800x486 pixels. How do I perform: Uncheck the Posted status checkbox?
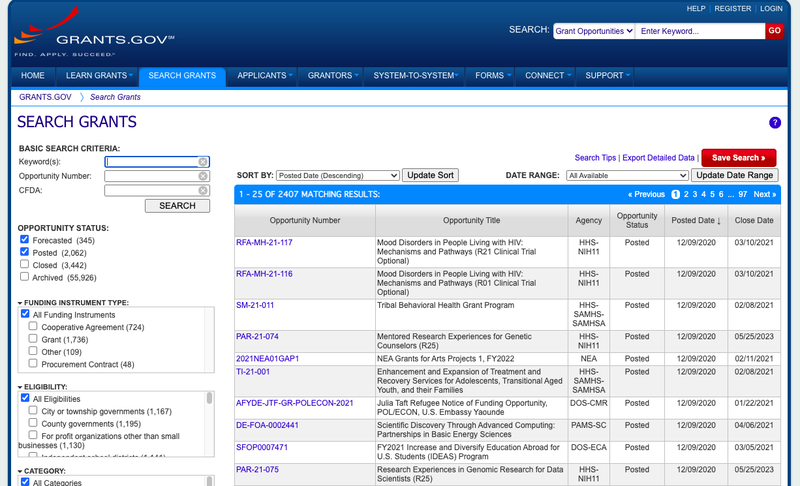[x=24, y=251]
